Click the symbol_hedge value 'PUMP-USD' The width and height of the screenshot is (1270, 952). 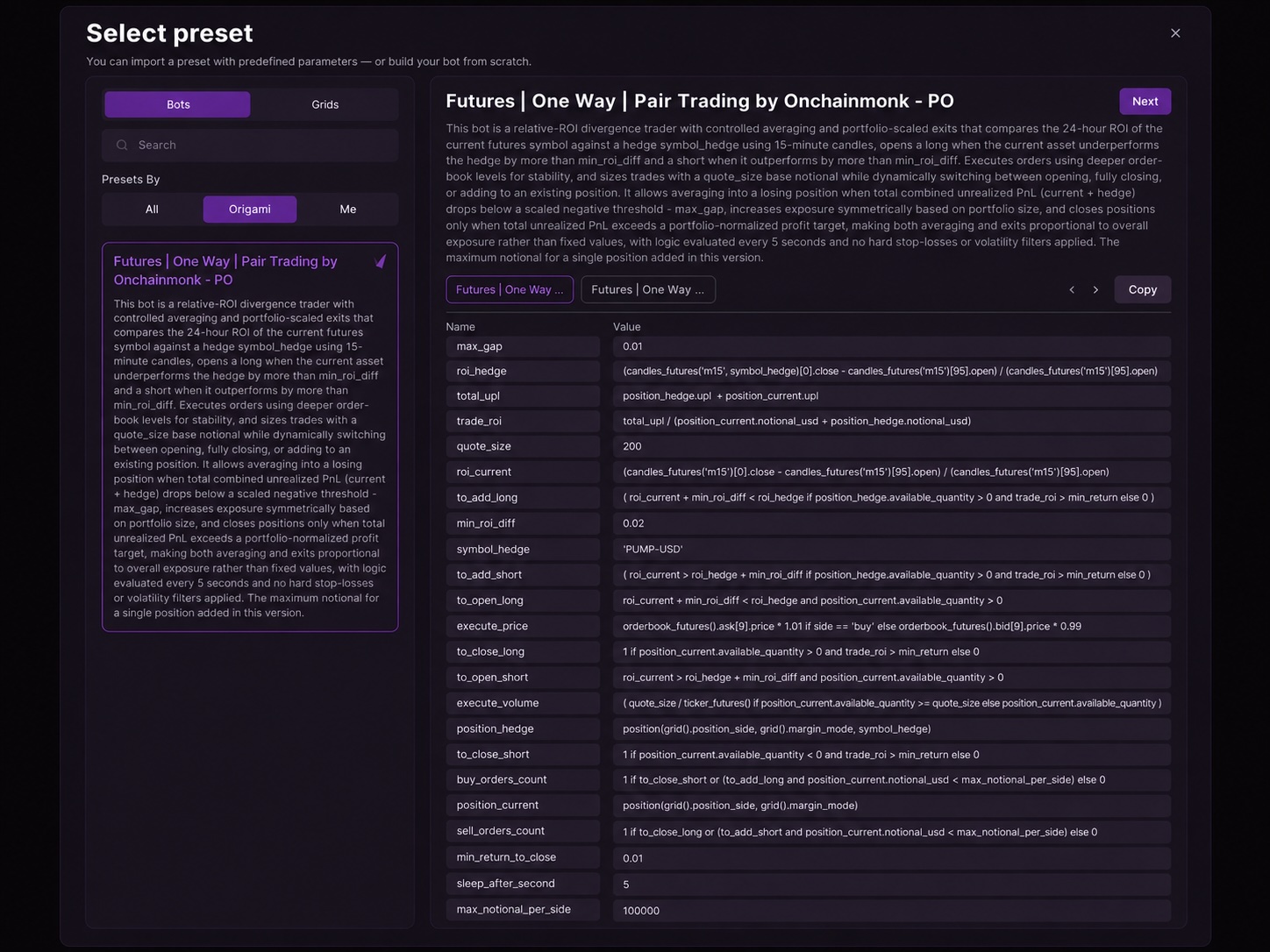[892, 549]
